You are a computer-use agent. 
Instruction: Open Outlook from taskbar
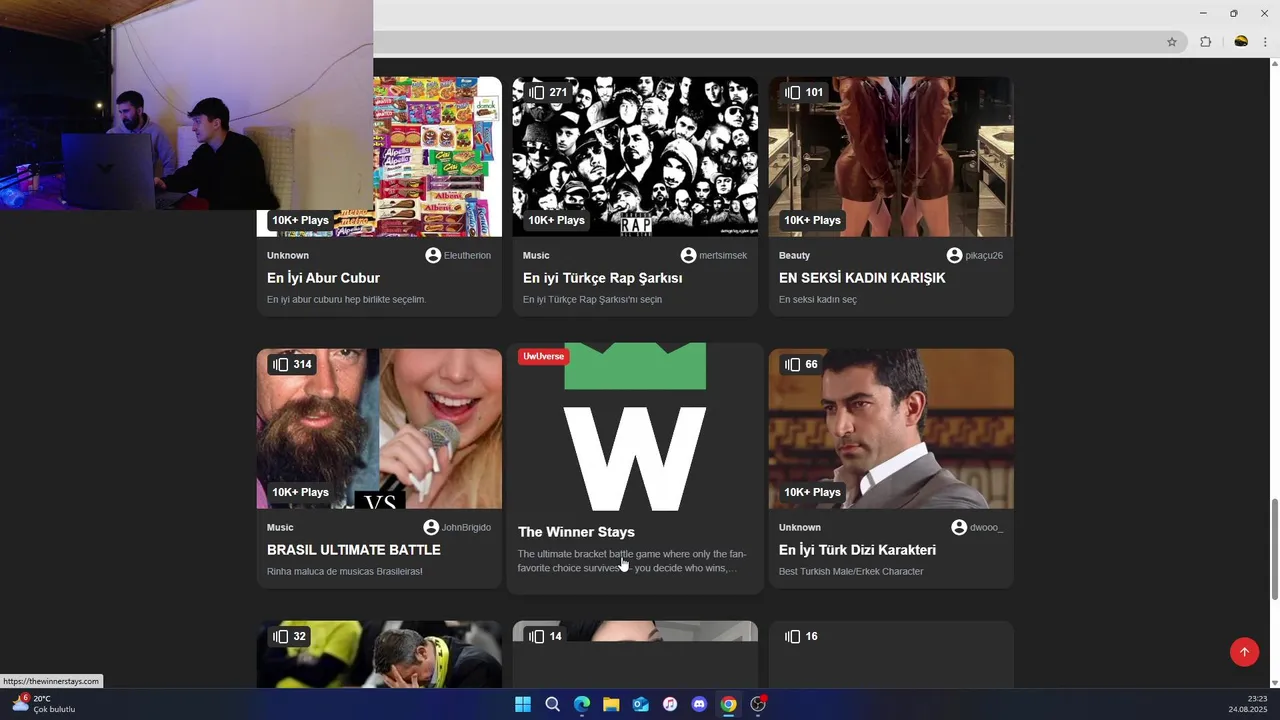(x=640, y=704)
